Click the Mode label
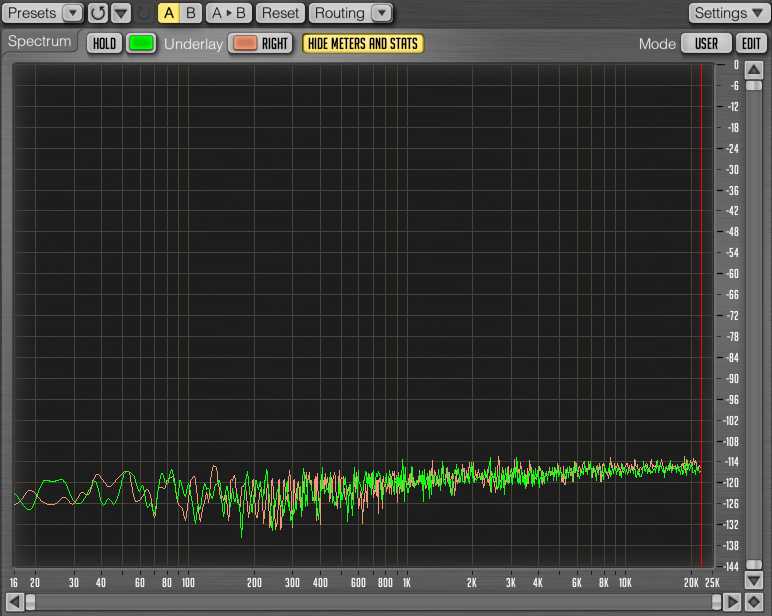The width and height of the screenshot is (772, 616). coord(657,44)
